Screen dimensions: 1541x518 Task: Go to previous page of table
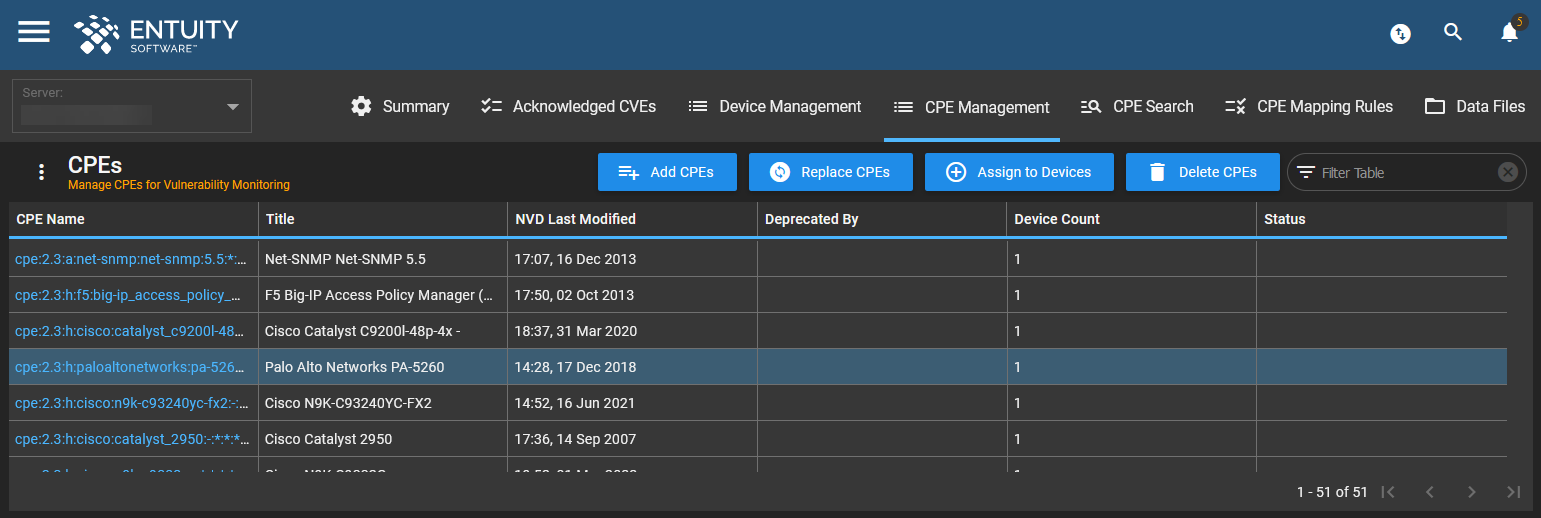pyautogui.click(x=1430, y=492)
